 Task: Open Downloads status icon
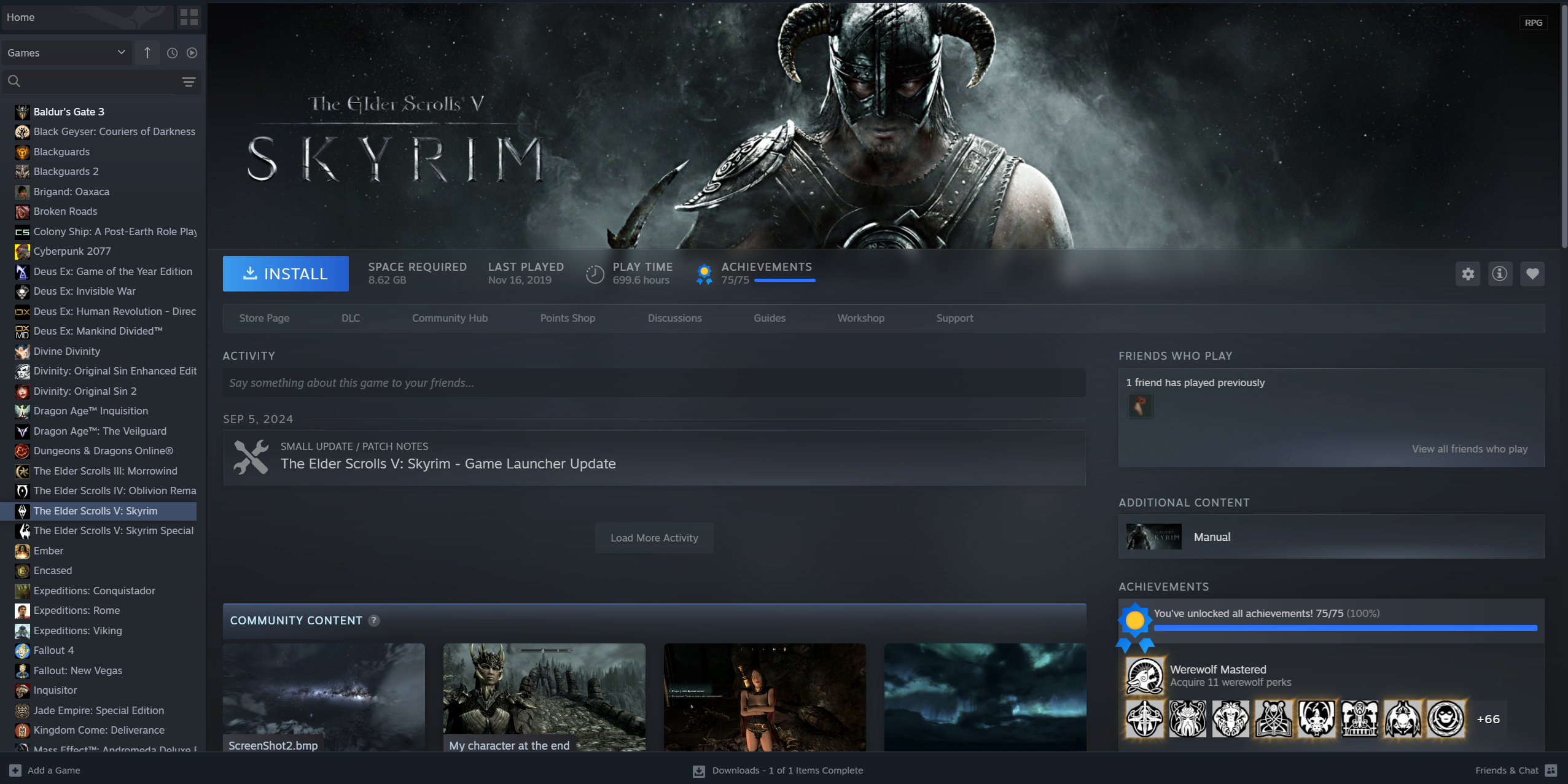(699, 771)
